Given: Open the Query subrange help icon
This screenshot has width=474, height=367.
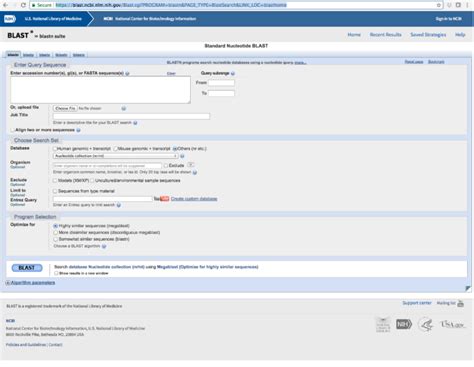Looking at the screenshot, I should 233,73.
